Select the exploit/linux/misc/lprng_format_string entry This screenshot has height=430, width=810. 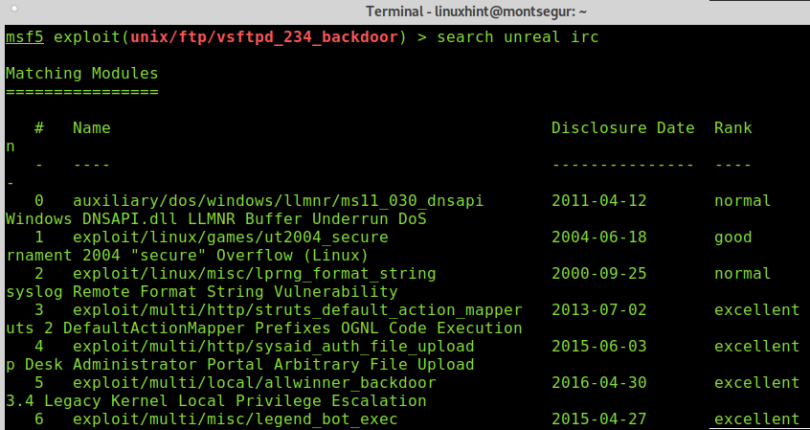[254, 273]
